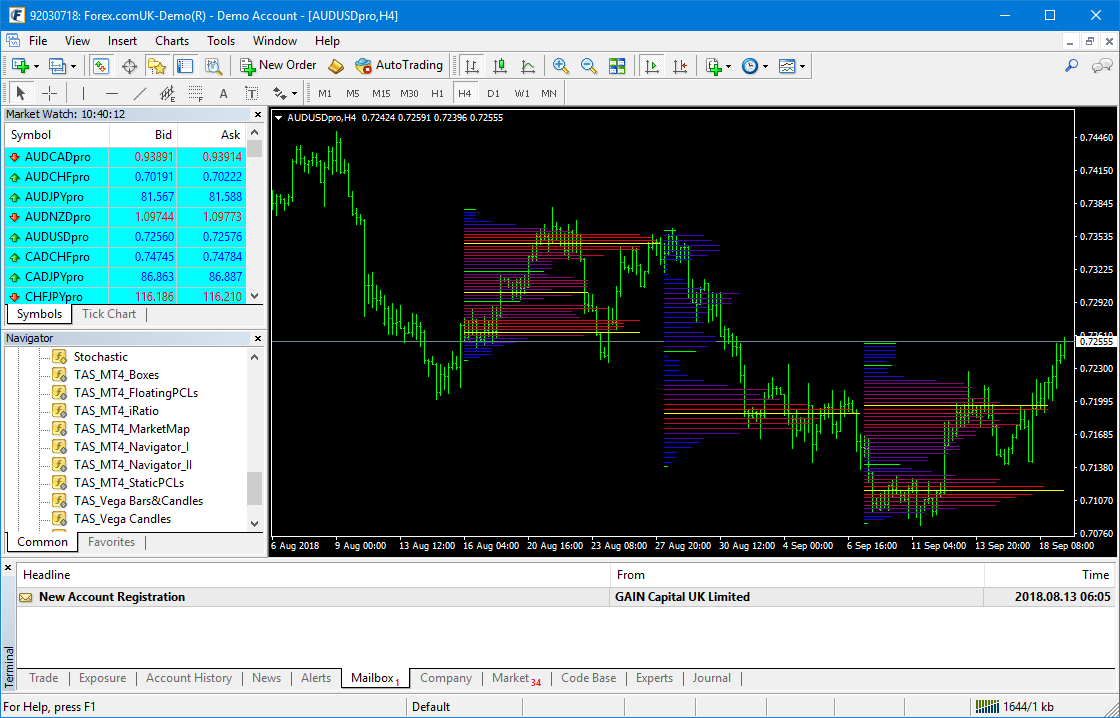Open the Data Window crosshair-circle icon
1120x718 pixels.
129,66
